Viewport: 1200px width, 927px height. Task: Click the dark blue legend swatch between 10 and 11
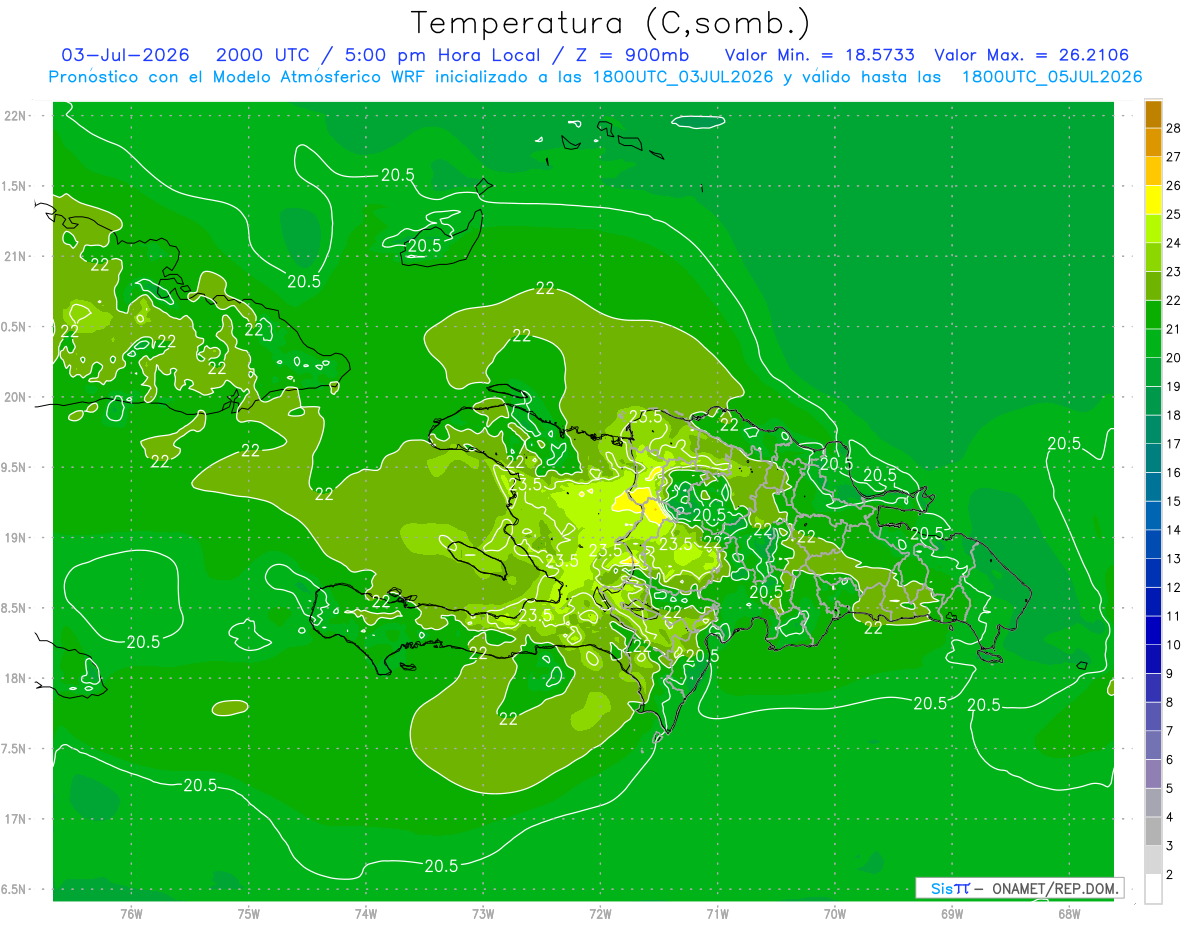[x=1153, y=630]
